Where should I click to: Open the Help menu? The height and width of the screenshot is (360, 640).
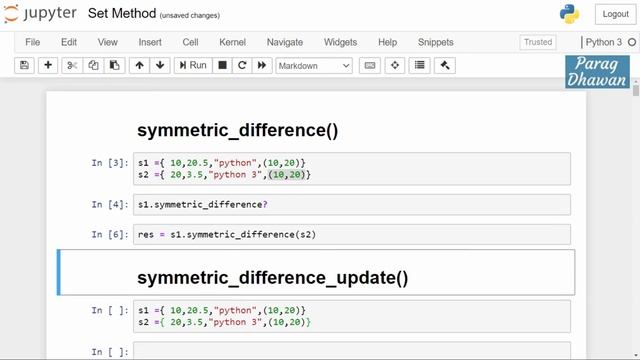pos(387,42)
